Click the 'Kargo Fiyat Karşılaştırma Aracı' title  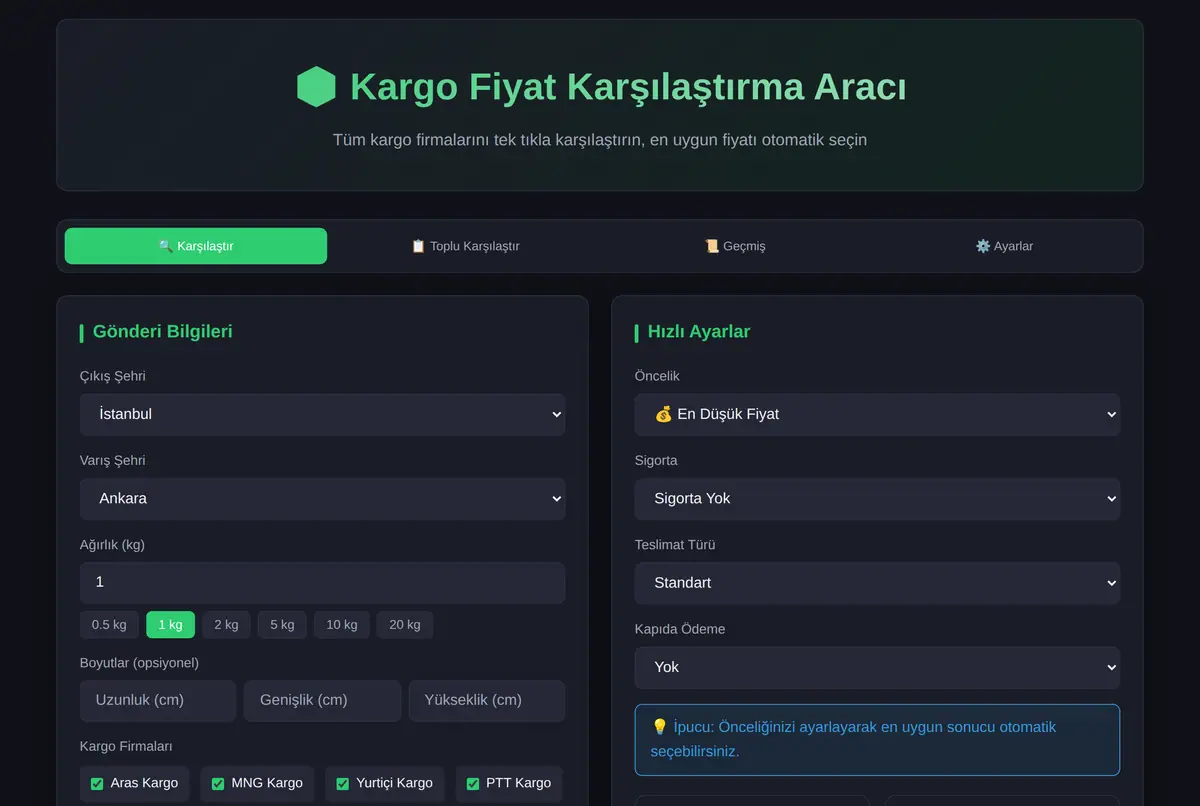(628, 87)
